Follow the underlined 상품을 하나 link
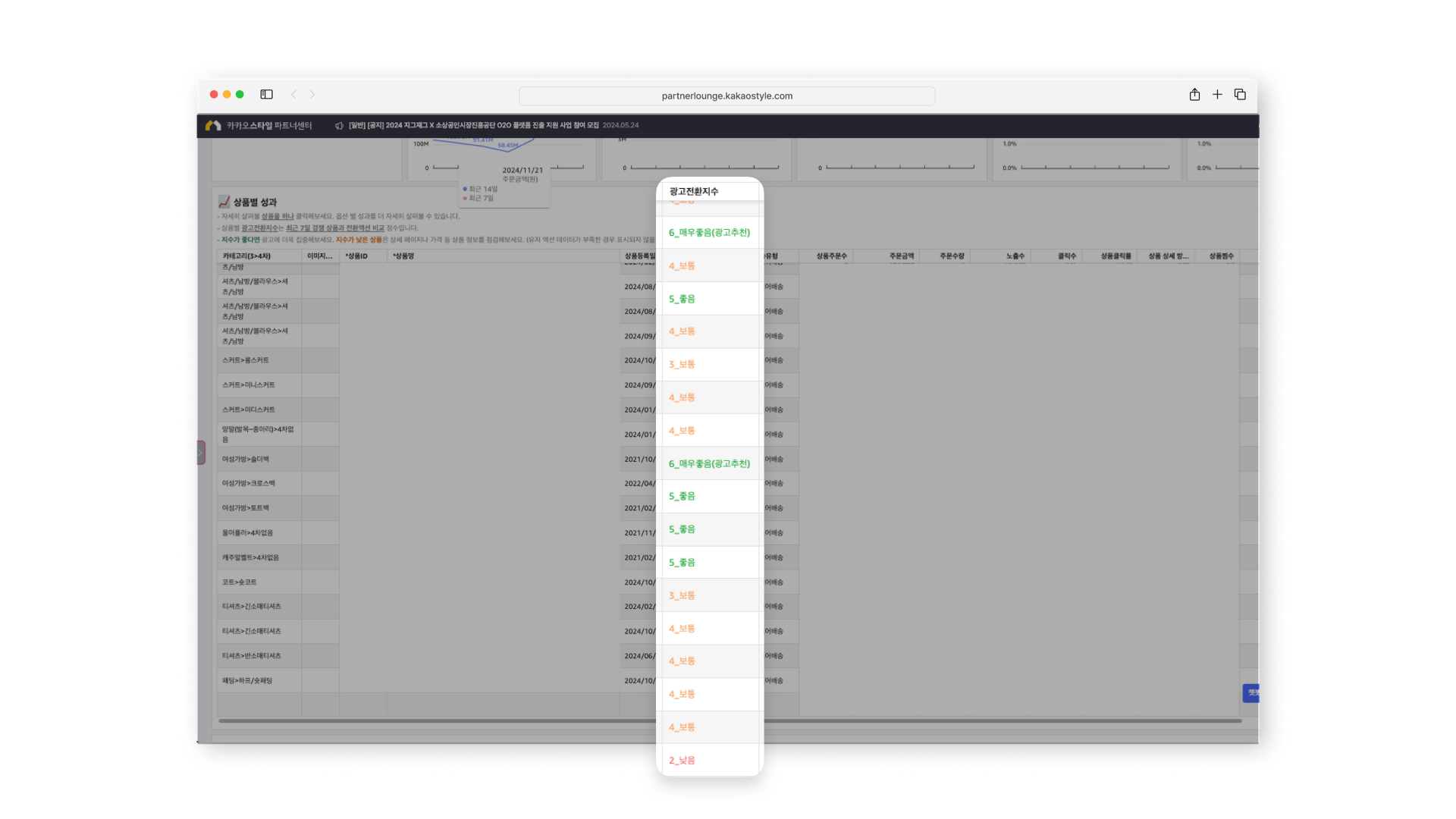The height and width of the screenshot is (819, 1456). tap(277, 216)
